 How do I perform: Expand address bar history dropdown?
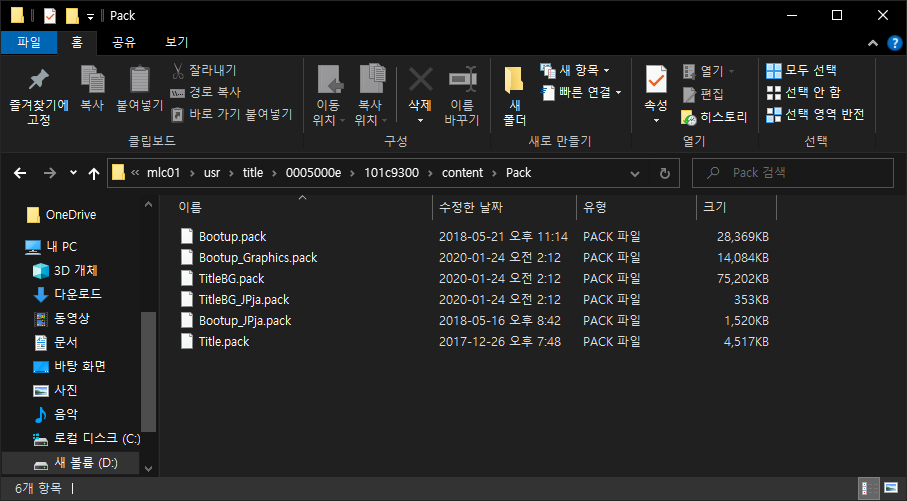pyautogui.click(x=635, y=173)
